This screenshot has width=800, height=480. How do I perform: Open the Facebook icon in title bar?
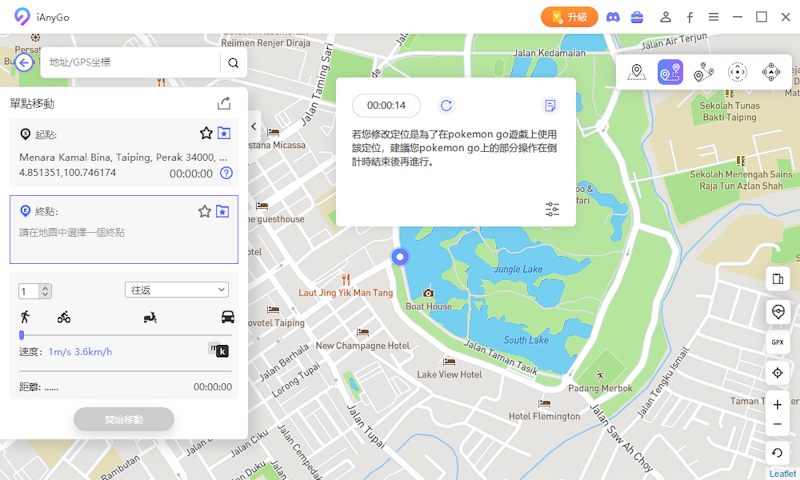[x=689, y=17]
